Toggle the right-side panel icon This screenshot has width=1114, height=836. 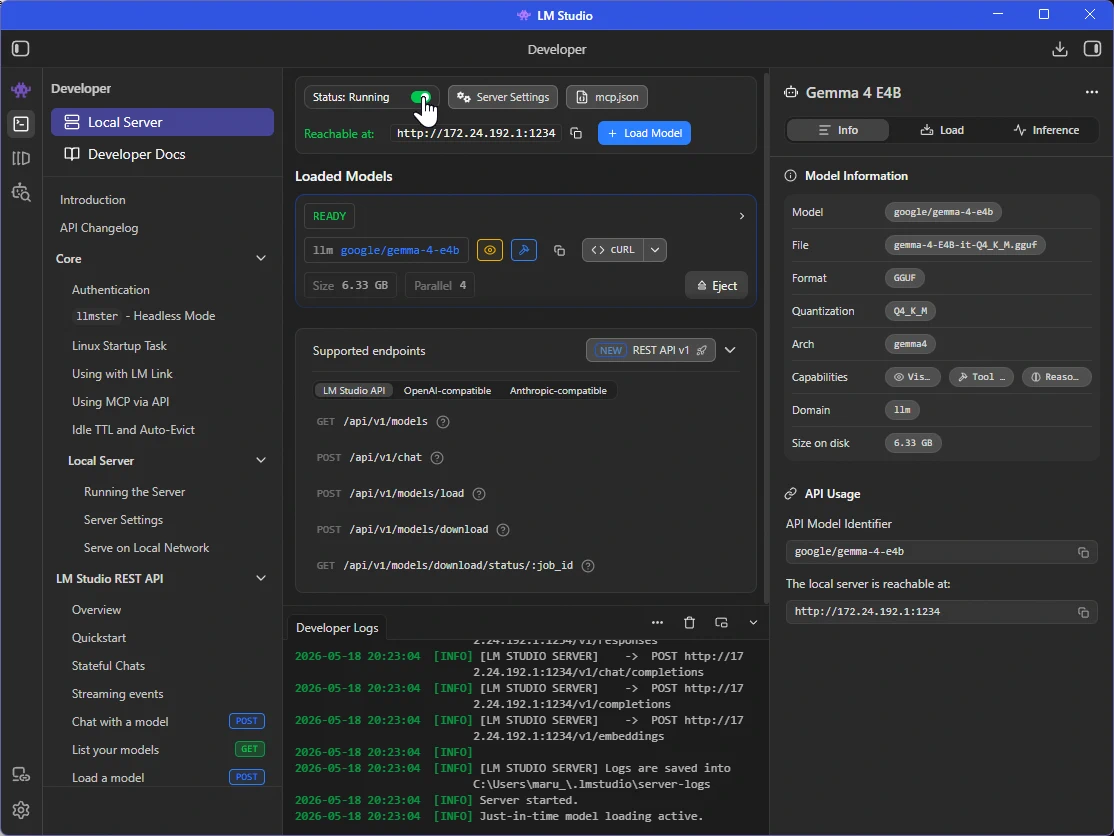(x=1092, y=49)
